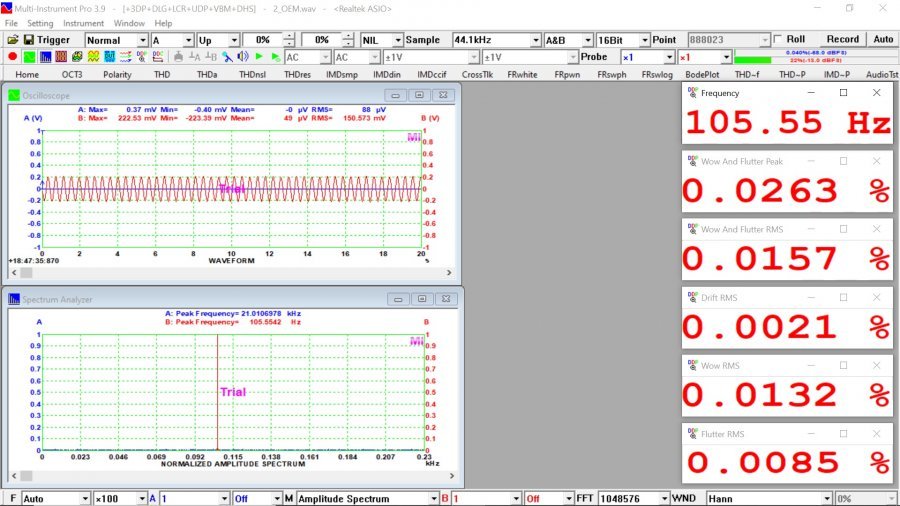Open the Signal Generator wave icon

pos(93,57)
